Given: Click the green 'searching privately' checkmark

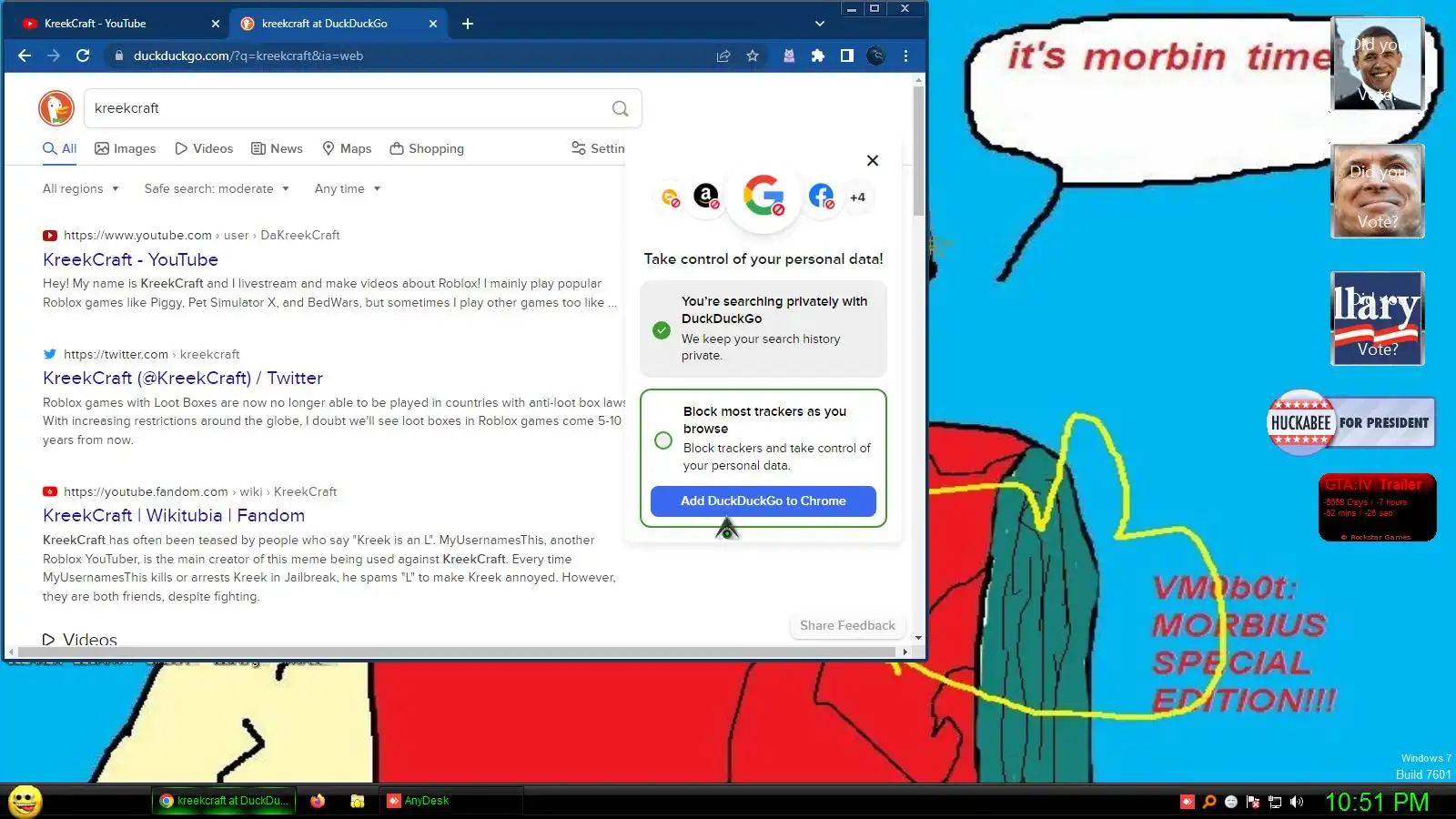Looking at the screenshot, I should 662,330.
